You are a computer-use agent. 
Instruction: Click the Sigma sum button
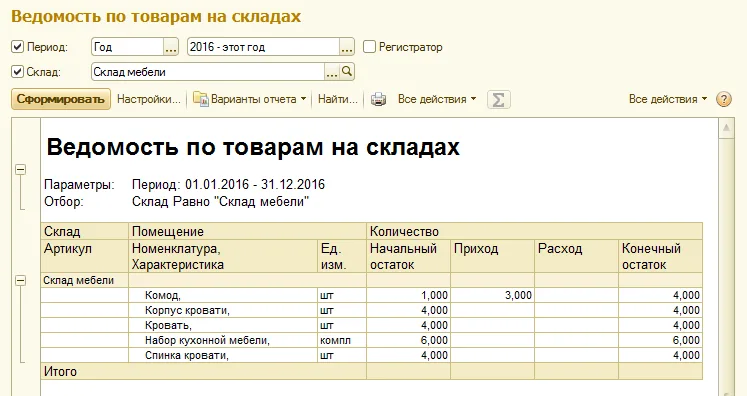[x=498, y=100]
